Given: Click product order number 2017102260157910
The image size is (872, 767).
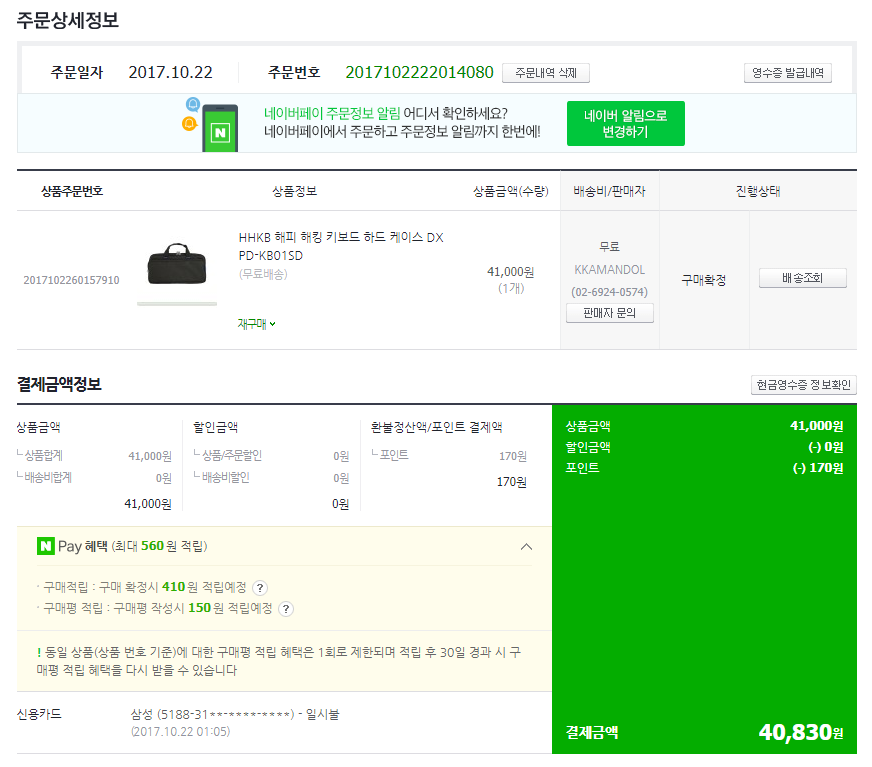Looking at the screenshot, I should 71,280.
